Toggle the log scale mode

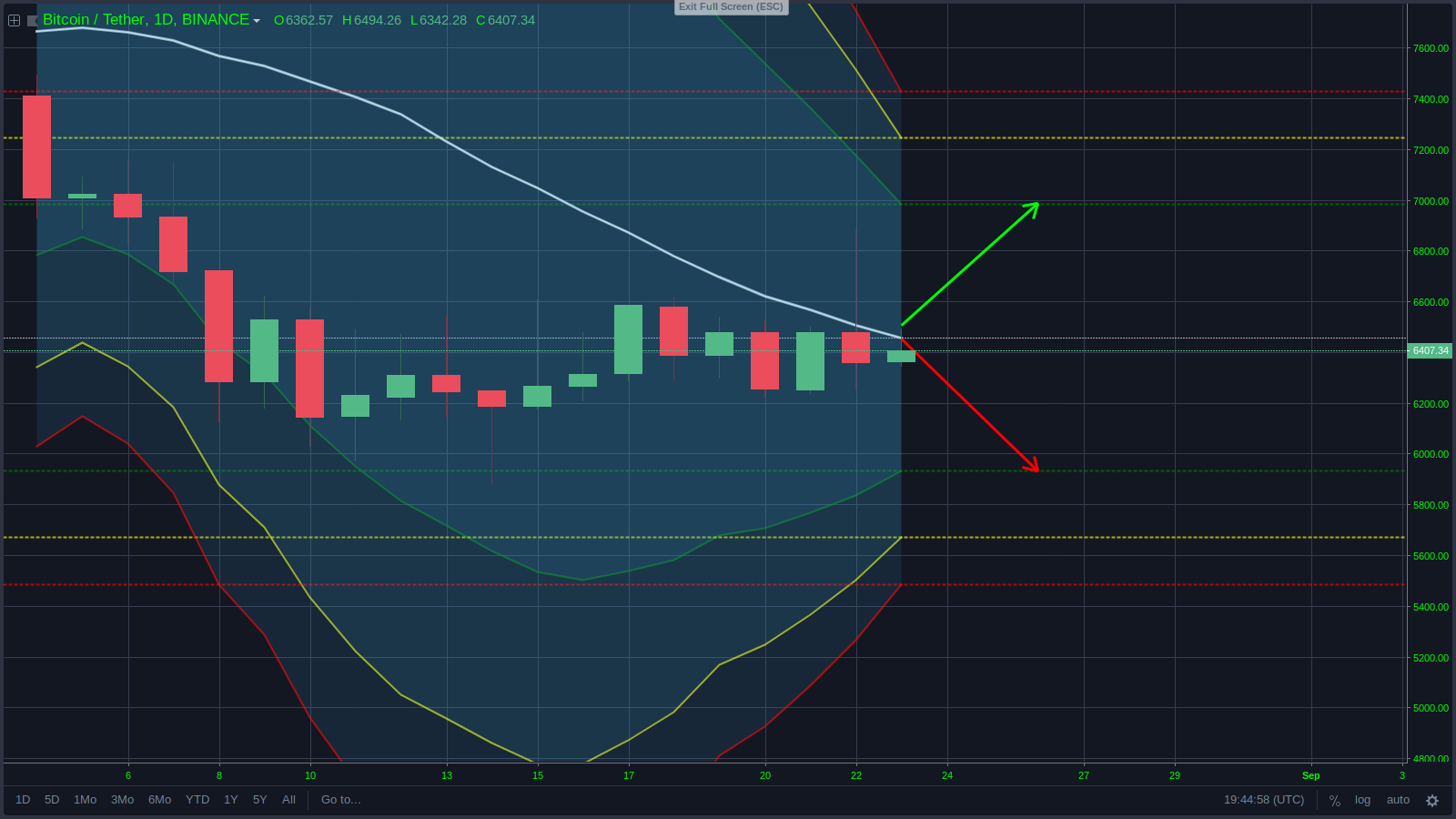point(1362,800)
